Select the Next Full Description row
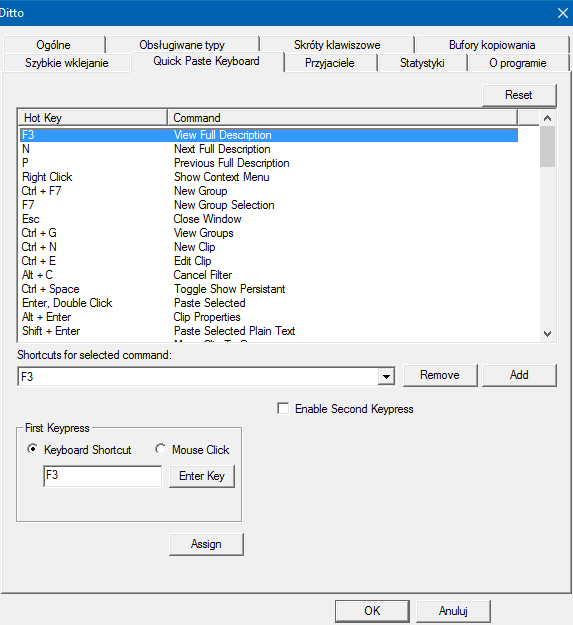 269,149
